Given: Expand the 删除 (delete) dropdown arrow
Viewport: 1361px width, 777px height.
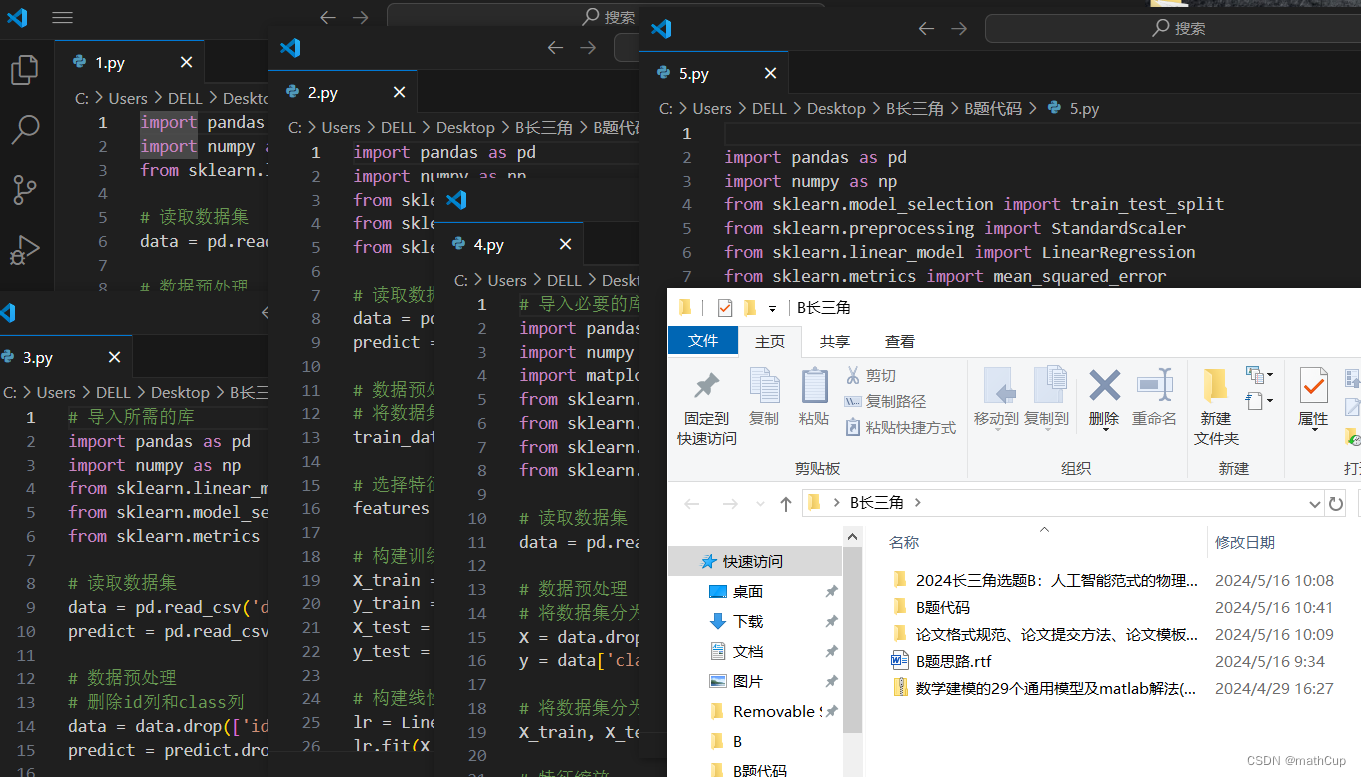Looking at the screenshot, I should 1104,428.
